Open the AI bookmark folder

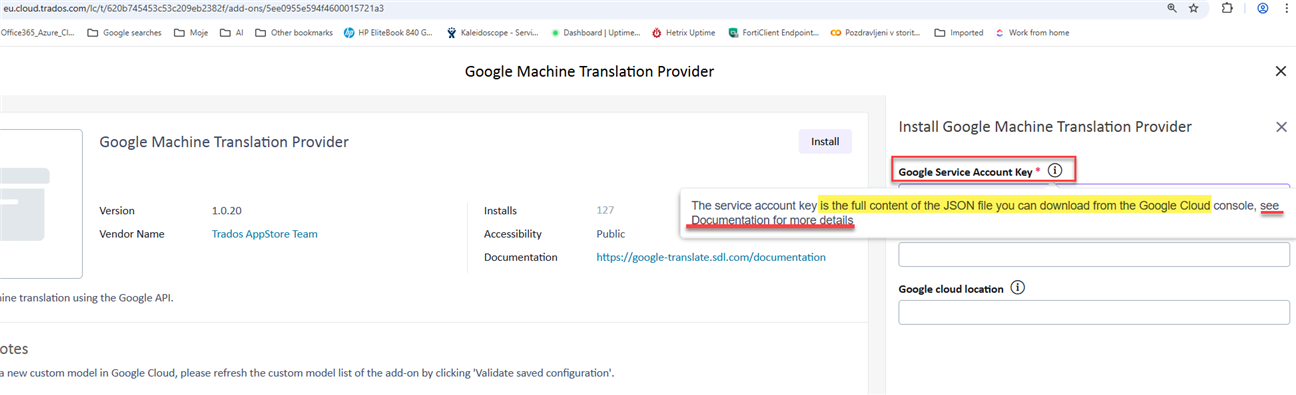coord(232,32)
